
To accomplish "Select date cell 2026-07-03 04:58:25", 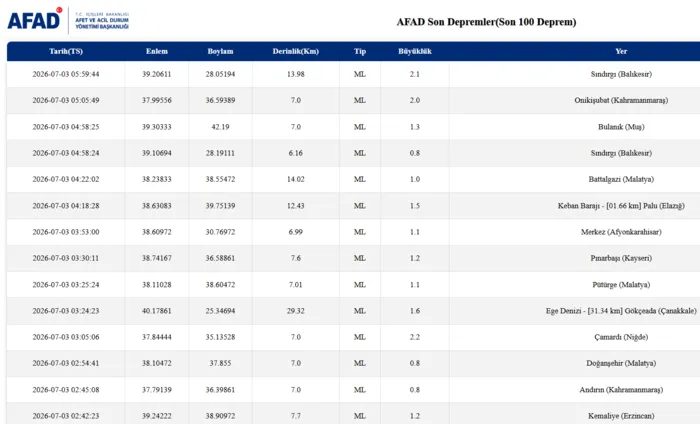I will [x=66, y=127].
